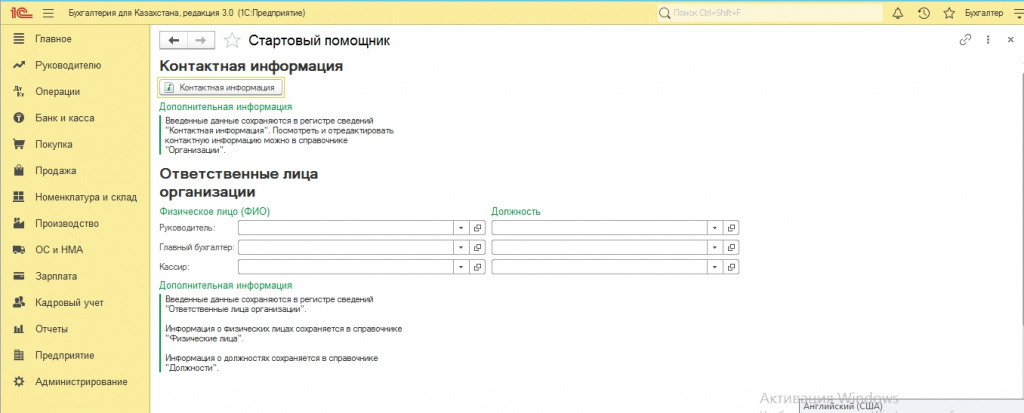Open history clock icon
Image resolution: width=1024 pixels, height=413 pixels.
(923, 13)
